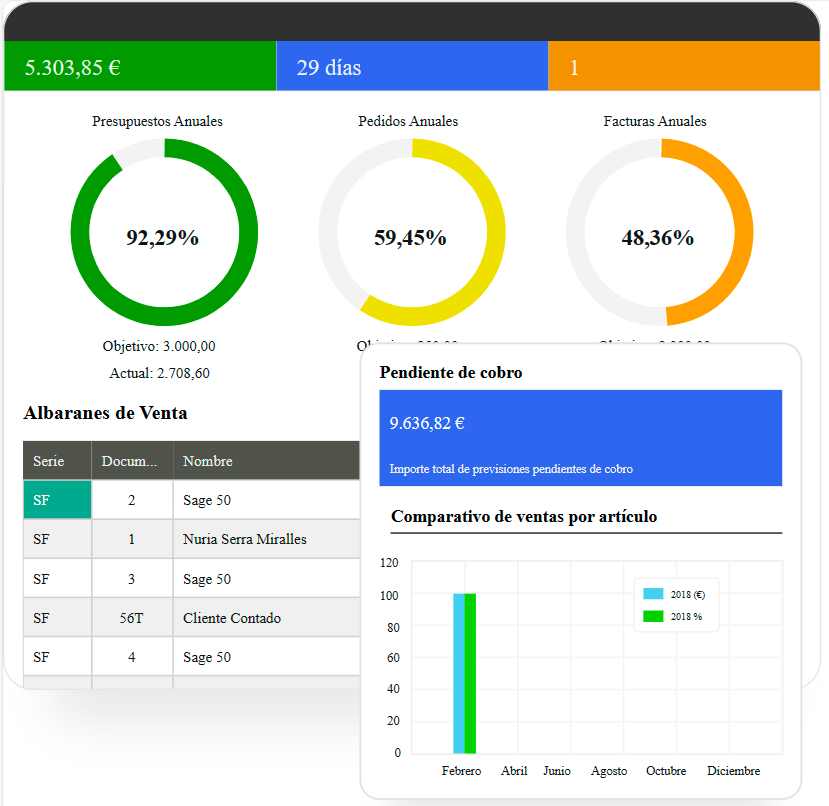The image size is (829, 806).
Task: Select document 56T cell
Action: 133,618
